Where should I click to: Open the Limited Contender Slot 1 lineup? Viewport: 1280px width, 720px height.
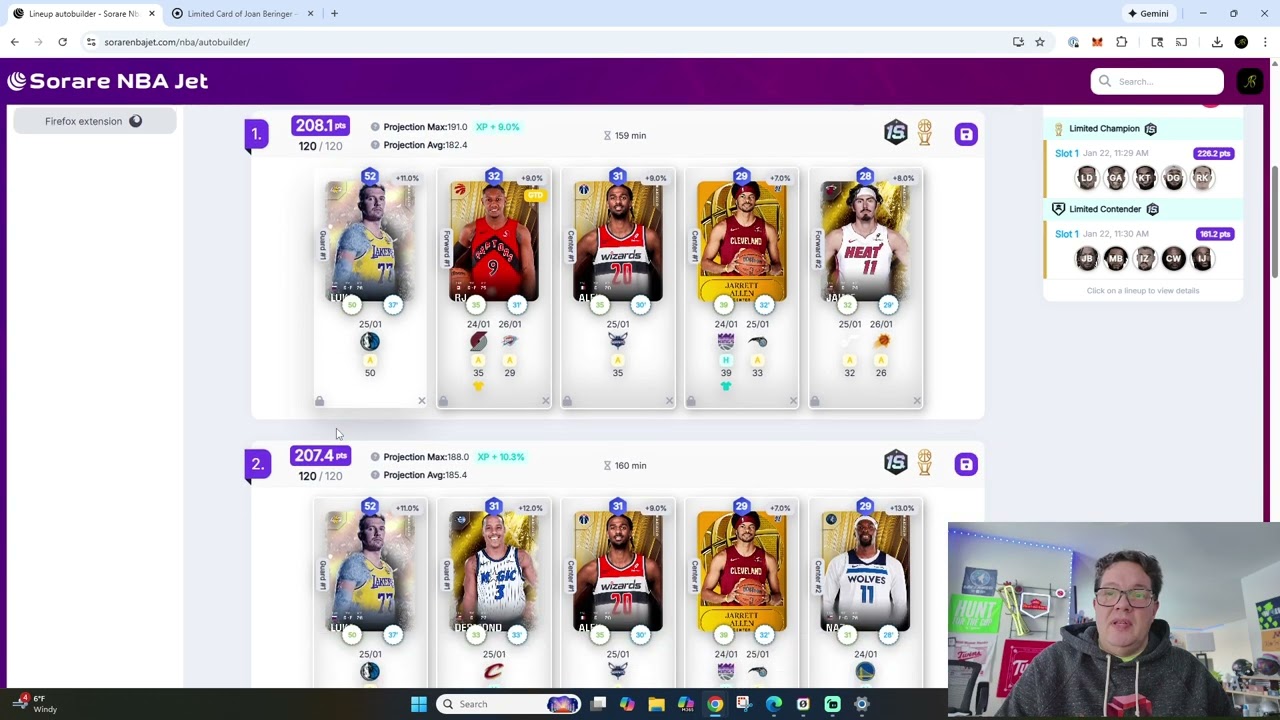1143,250
